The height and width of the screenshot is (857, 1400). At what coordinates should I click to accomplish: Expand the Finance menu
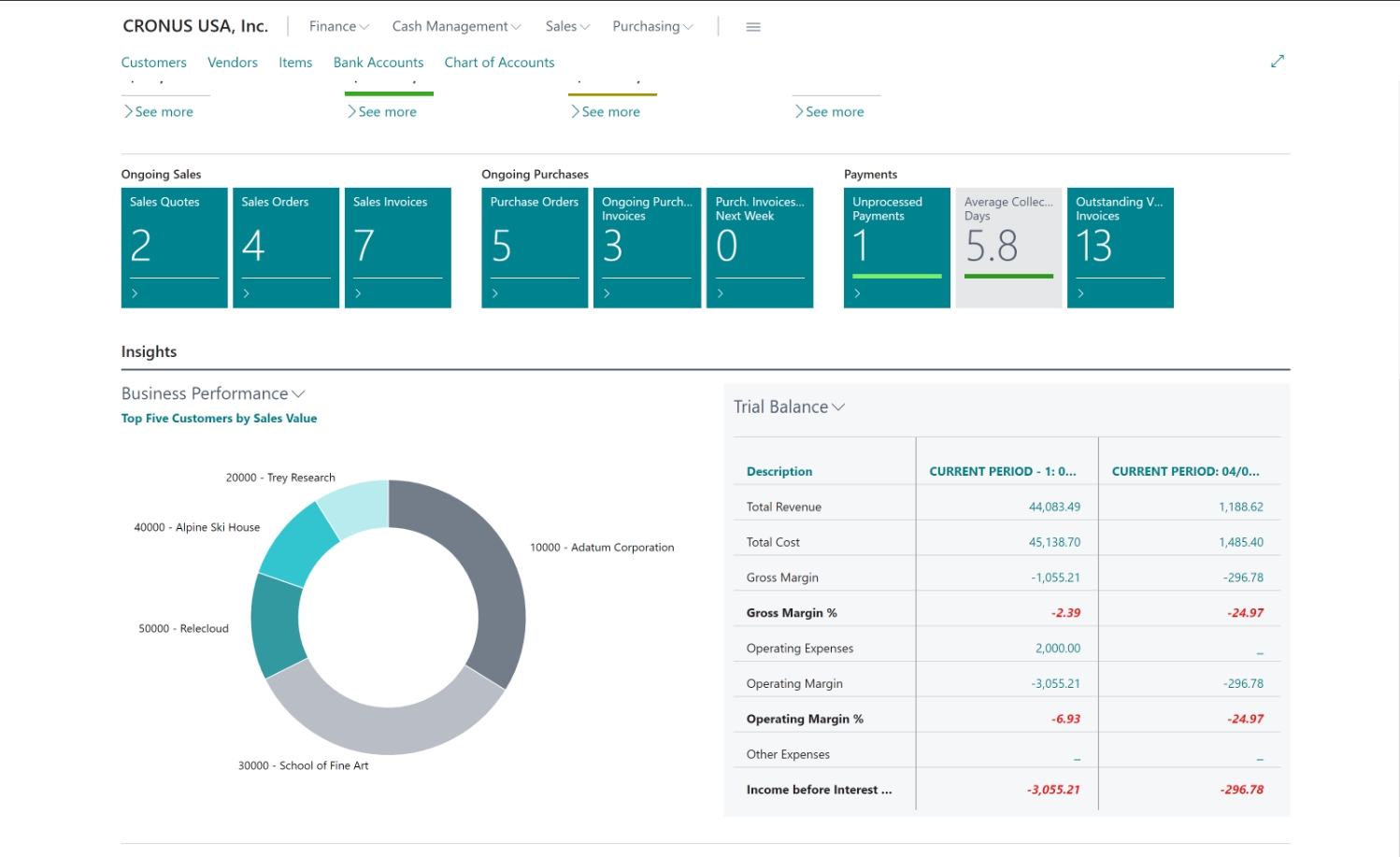339,26
